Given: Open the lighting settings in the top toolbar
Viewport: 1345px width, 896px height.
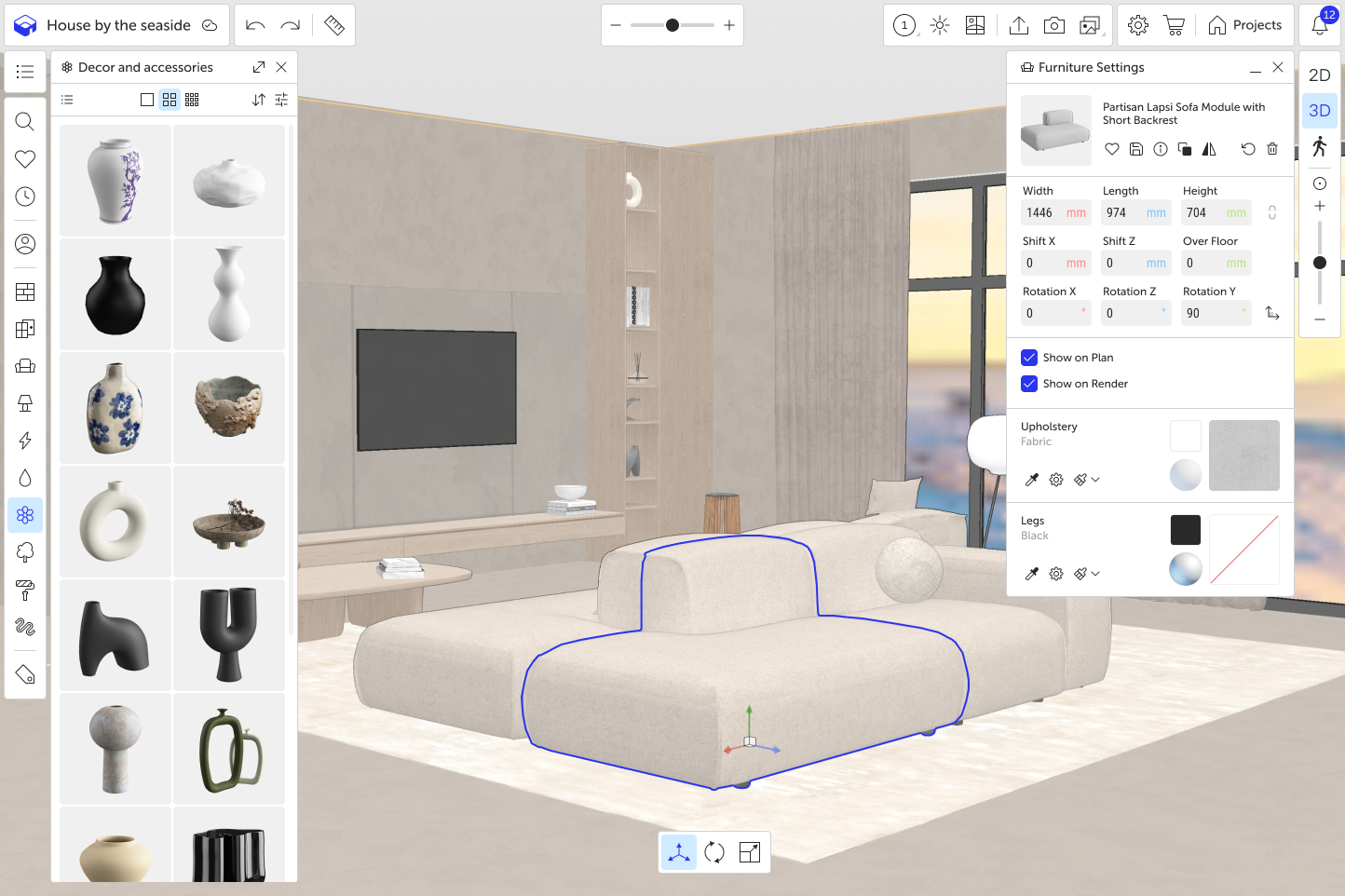Looking at the screenshot, I should pyautogui.click(x=940, y=25).
